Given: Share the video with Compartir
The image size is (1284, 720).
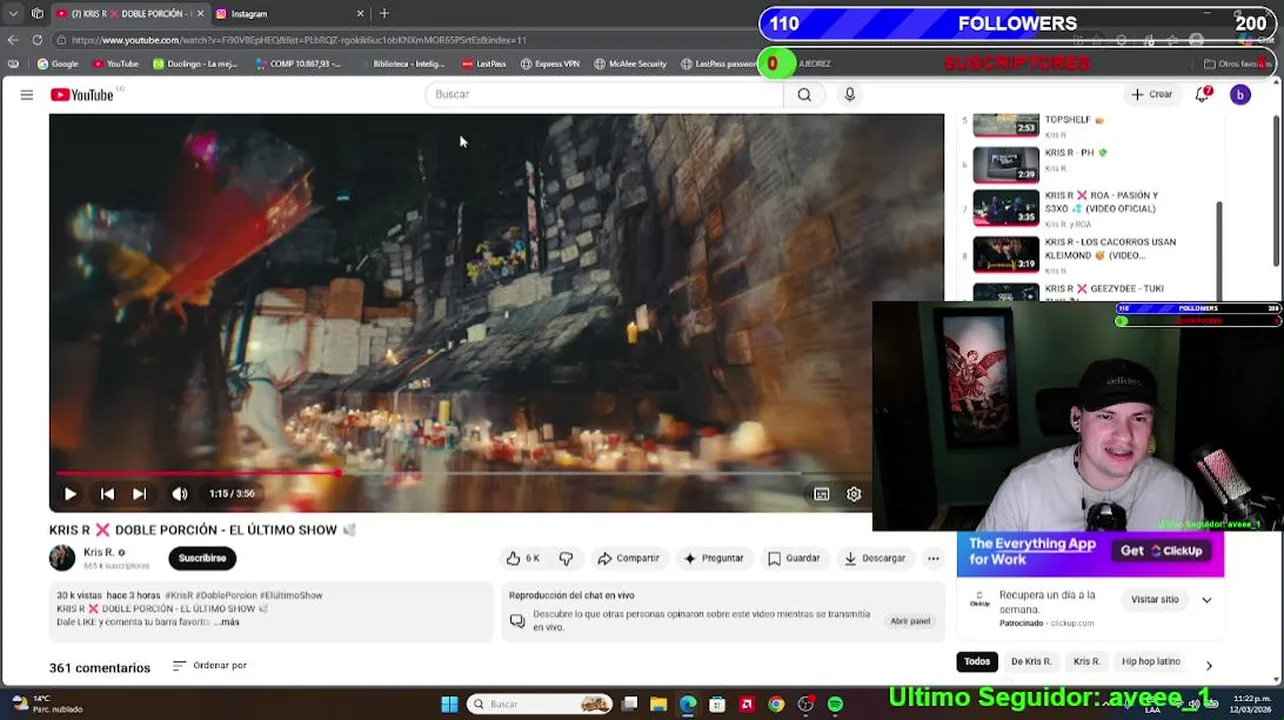Looking at the screenshot, I should [627, 558].
